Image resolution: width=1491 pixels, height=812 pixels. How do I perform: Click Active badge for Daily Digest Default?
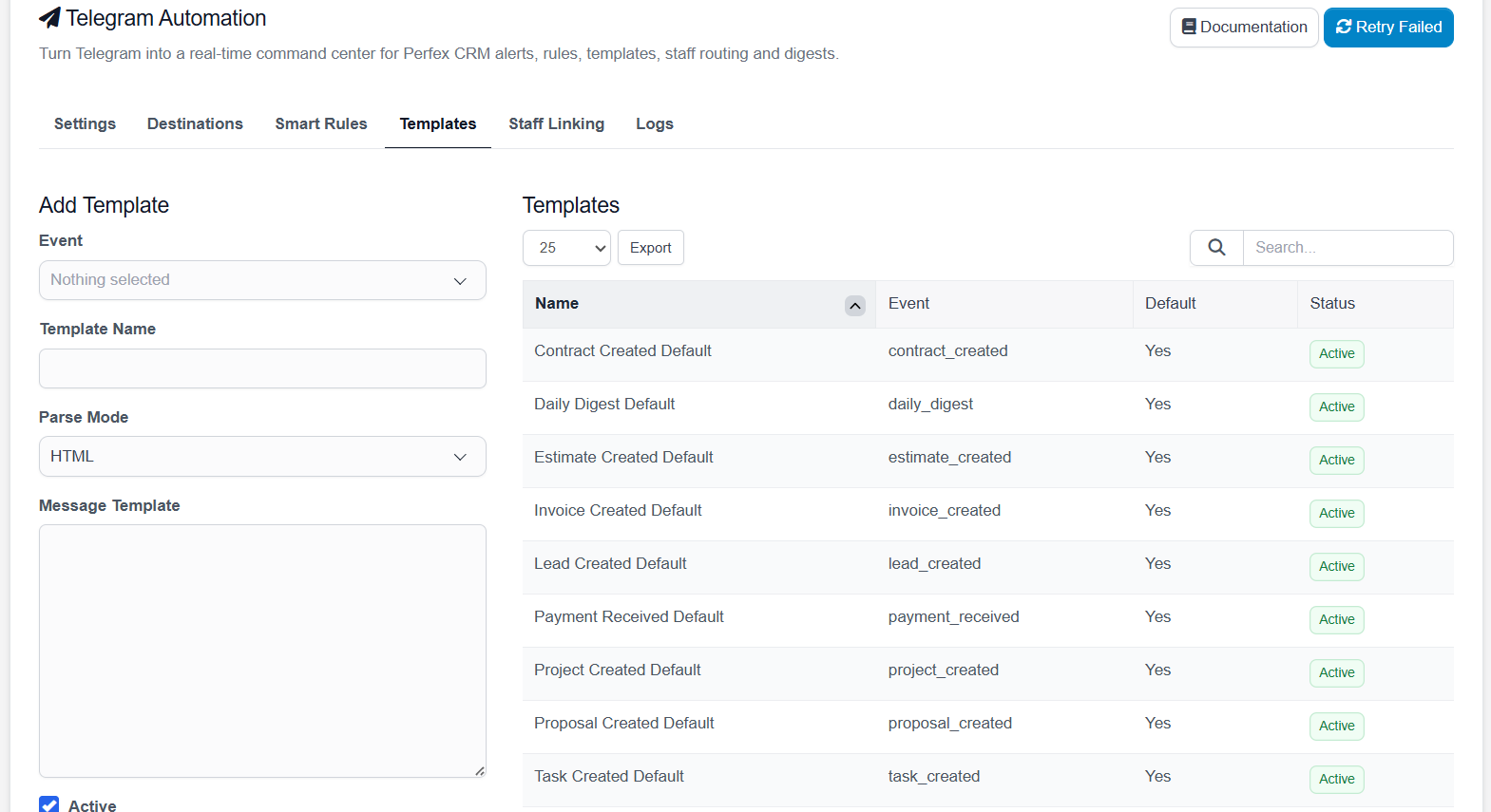click(x=1337, y=407)
